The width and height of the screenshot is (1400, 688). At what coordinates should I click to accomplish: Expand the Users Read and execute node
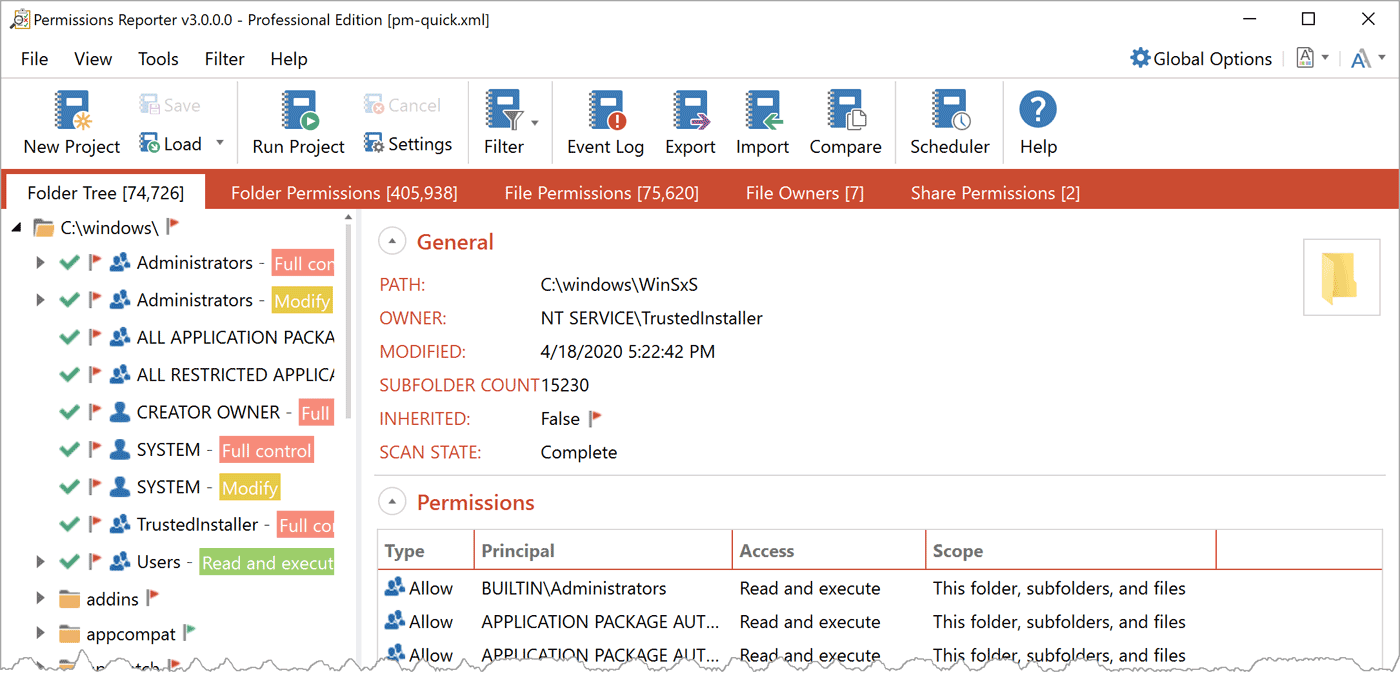click(40, 562)
